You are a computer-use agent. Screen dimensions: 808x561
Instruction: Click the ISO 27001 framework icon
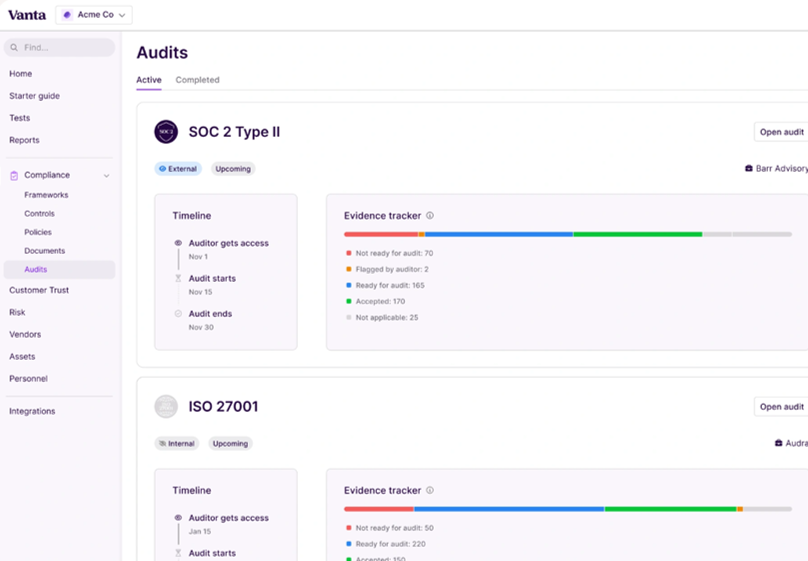[x=166, y=406]
